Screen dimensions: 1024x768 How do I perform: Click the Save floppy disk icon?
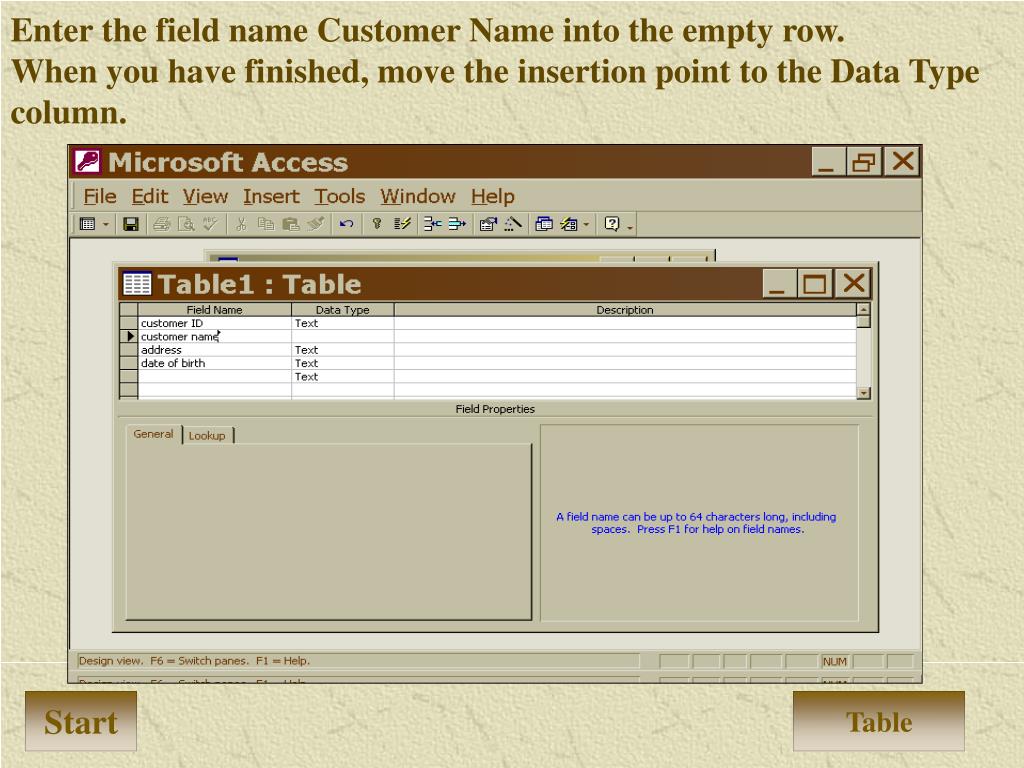[x=131, y=224]
